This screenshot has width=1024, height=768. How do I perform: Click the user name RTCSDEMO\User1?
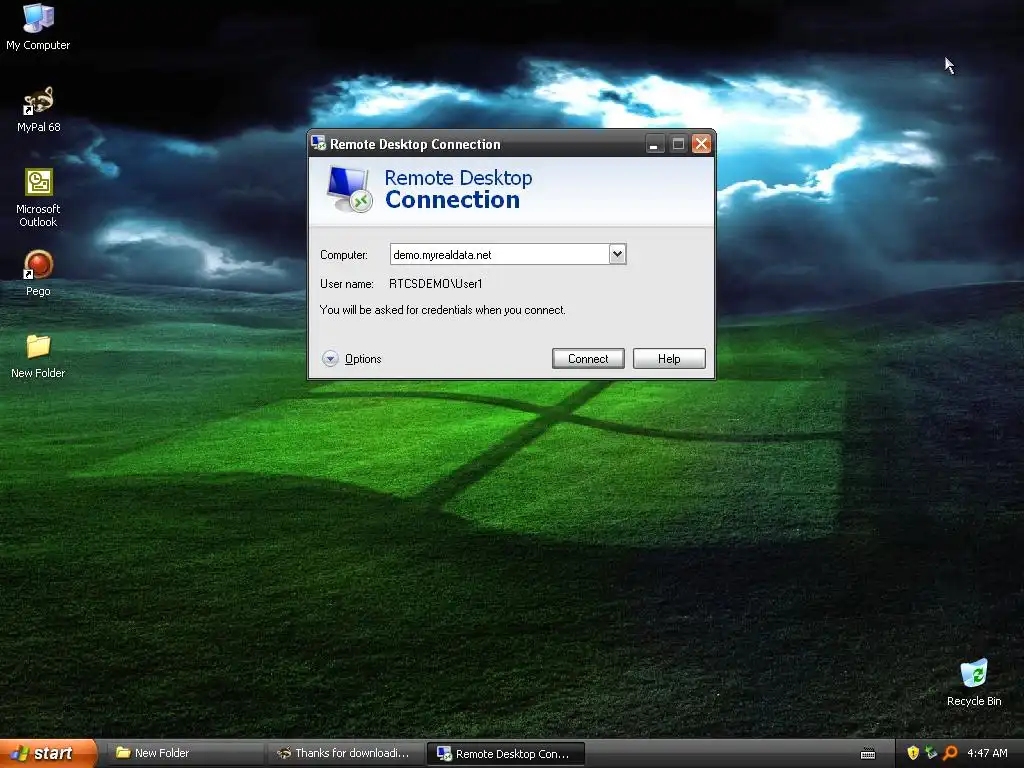(x=436, y=283)
